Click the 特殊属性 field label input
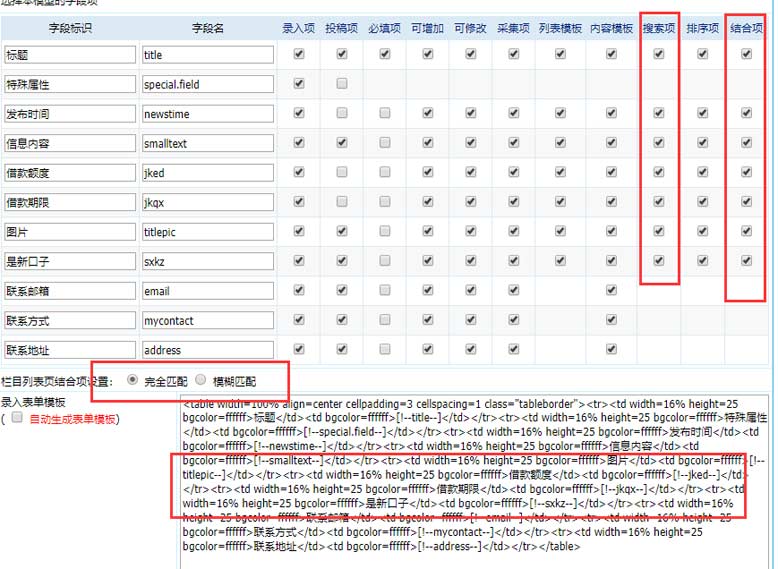 coord(69,84)
